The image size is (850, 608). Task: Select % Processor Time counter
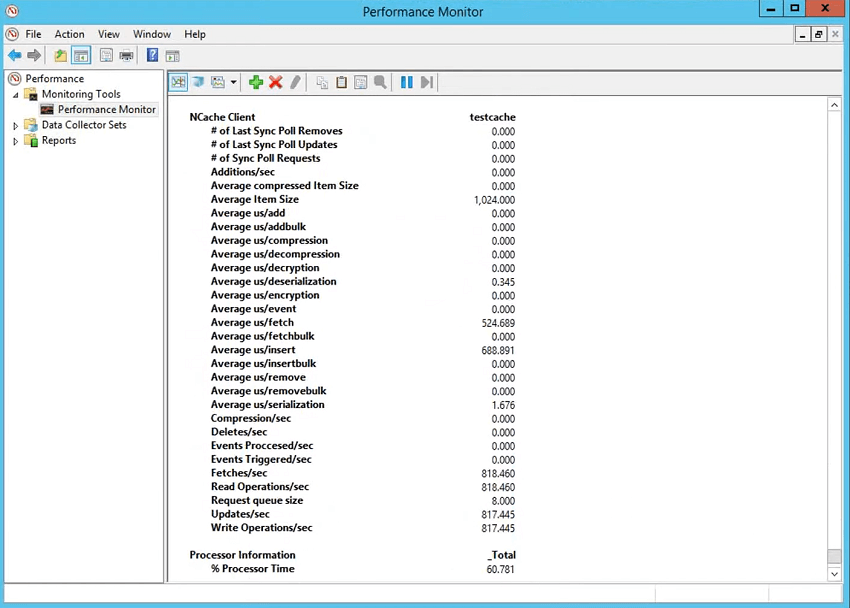pos(253,568)
